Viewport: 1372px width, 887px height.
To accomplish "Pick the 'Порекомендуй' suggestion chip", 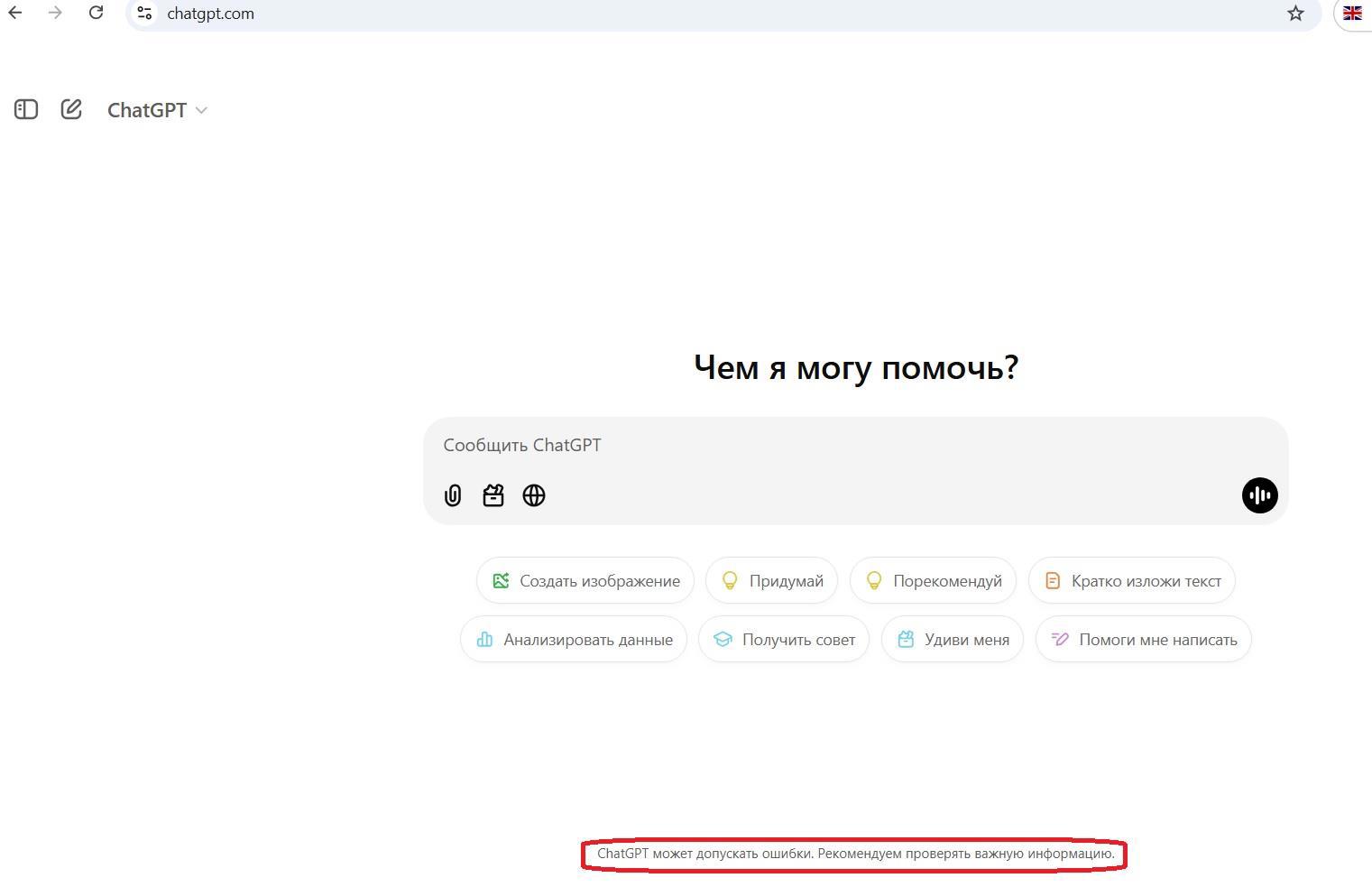I will point(933,581).
